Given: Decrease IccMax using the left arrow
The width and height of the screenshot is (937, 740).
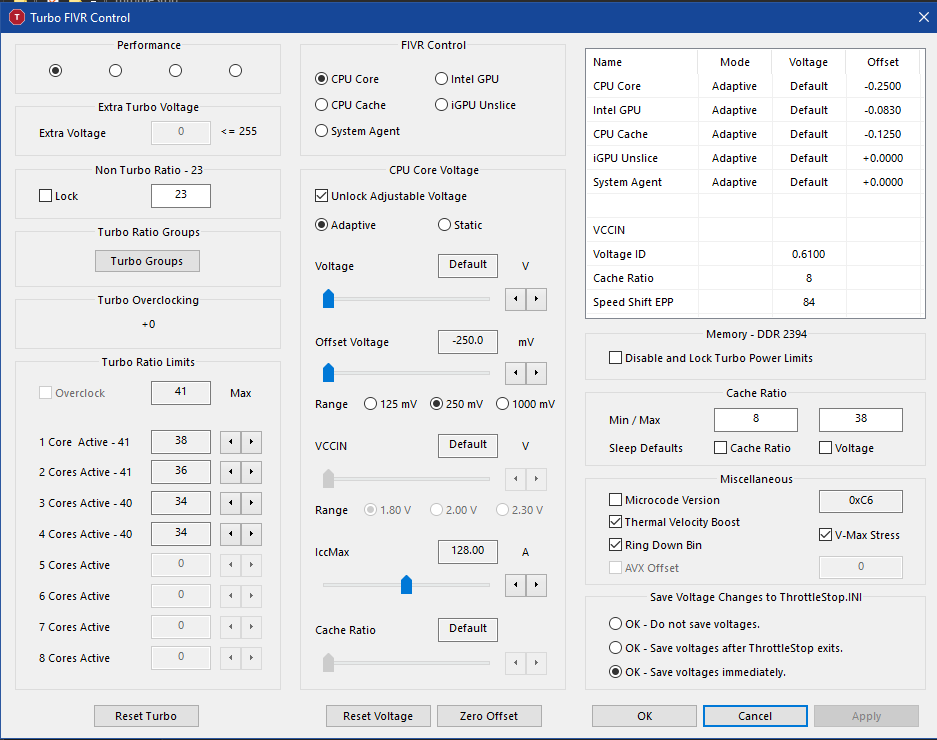Looking at the screenshot, I should click(516, 585).
